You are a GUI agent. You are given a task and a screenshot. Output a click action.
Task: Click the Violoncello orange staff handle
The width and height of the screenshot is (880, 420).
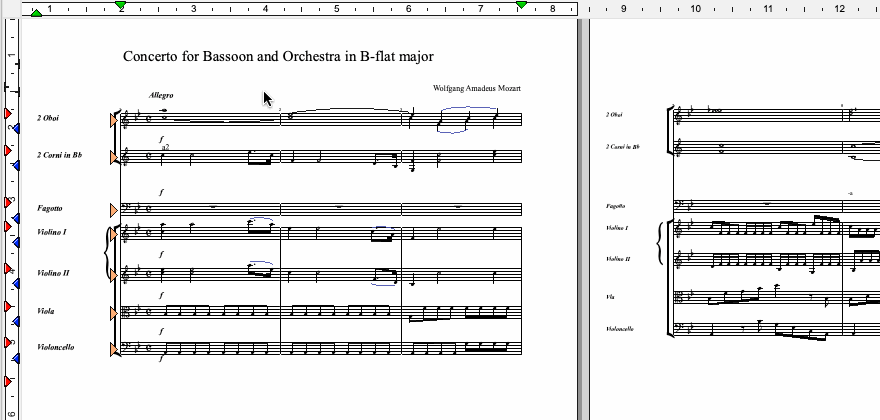click(115, 349)
